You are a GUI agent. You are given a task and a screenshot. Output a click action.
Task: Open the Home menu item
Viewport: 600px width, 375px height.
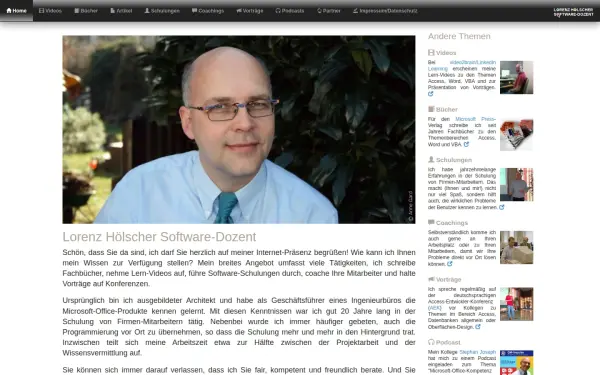(16, 11)
